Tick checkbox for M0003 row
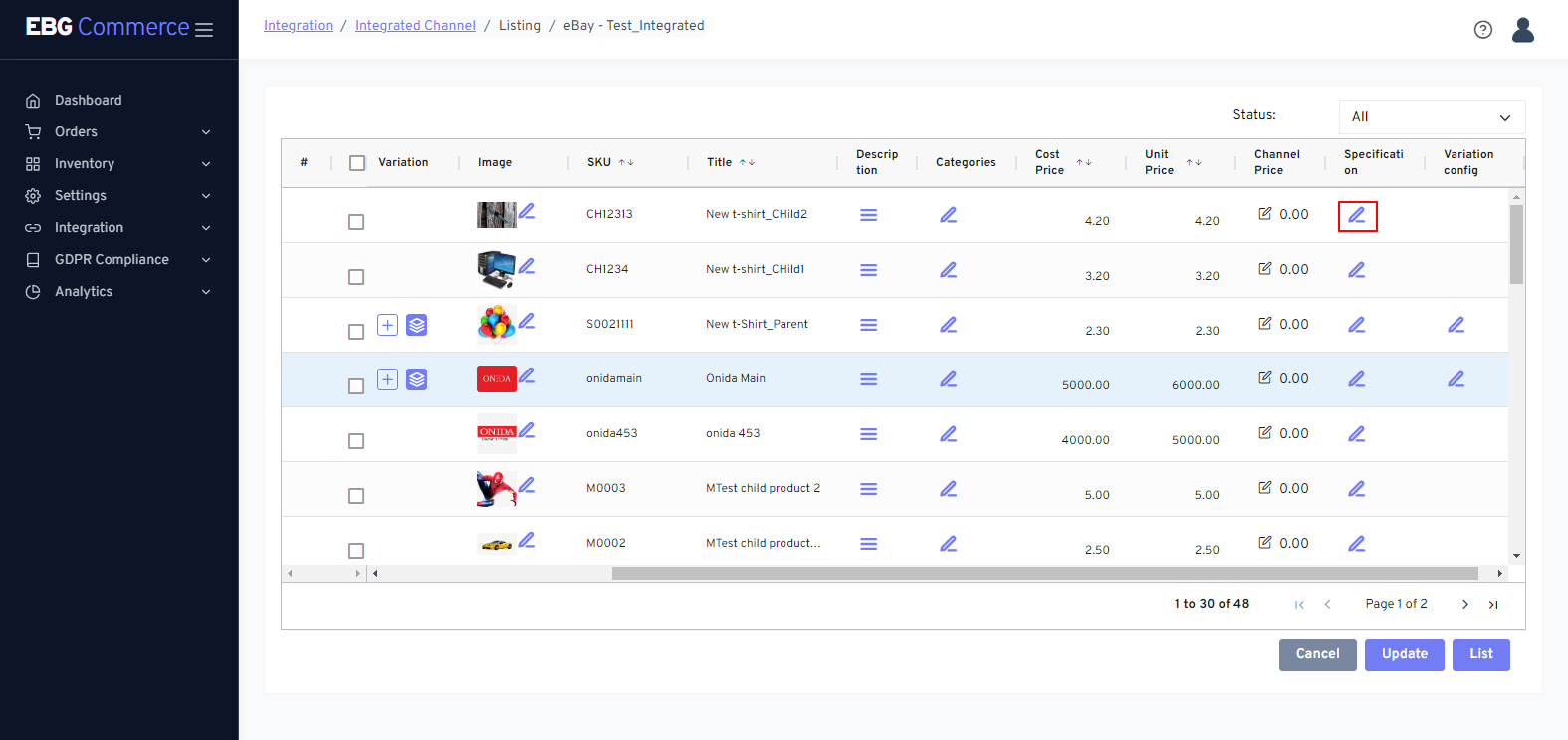Image resolution: width=1568 pixels, height=740 pixels. pos(356,496)
